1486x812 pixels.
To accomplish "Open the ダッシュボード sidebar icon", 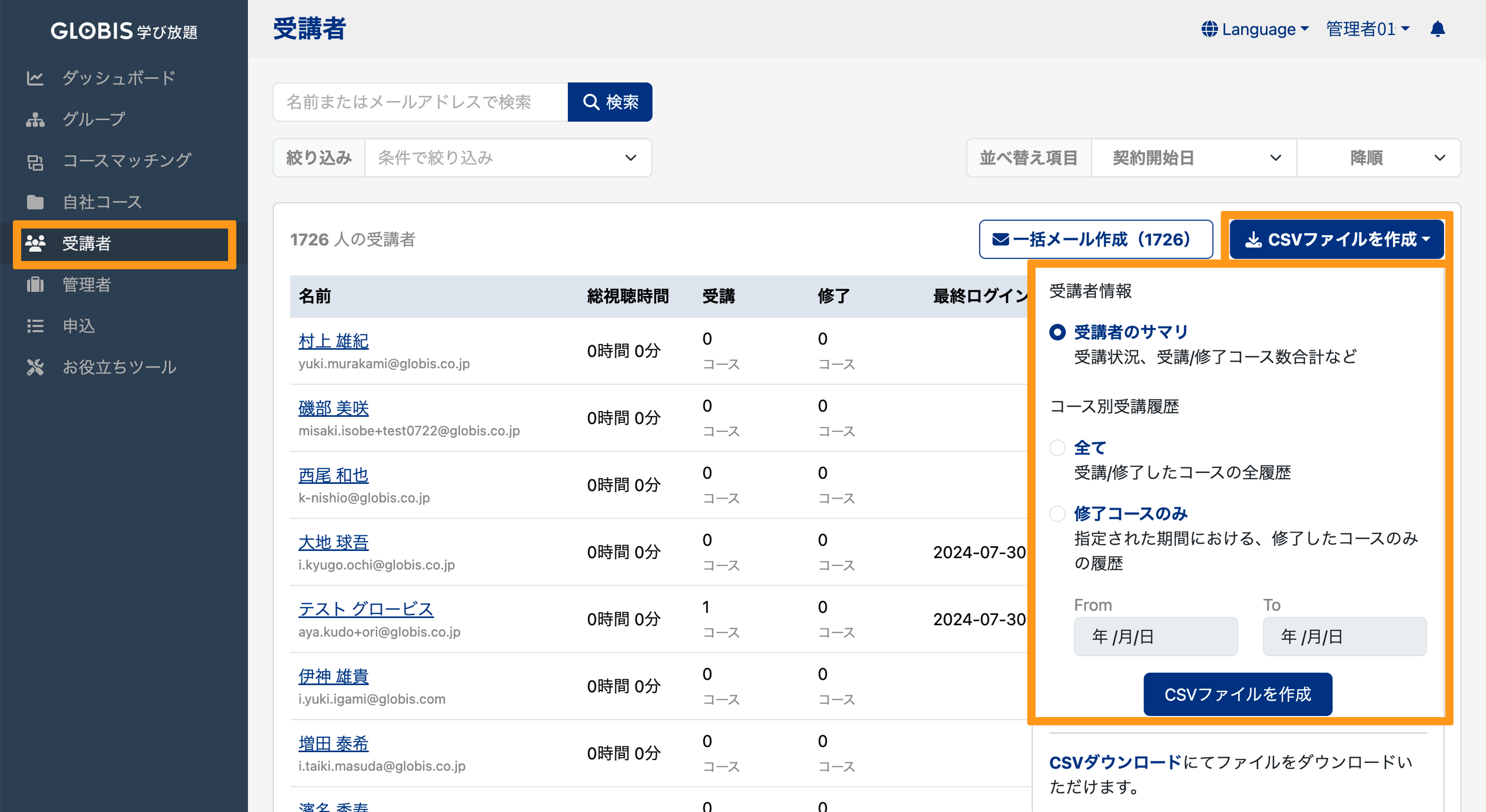I will point(36,78).
